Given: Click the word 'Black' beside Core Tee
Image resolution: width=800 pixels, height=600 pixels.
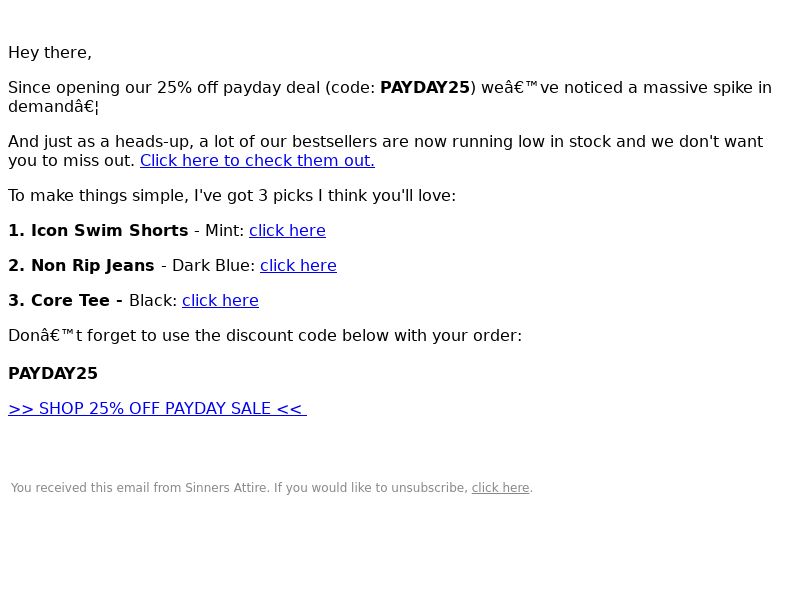Looking at the screenshot, I should click(151, 301).
